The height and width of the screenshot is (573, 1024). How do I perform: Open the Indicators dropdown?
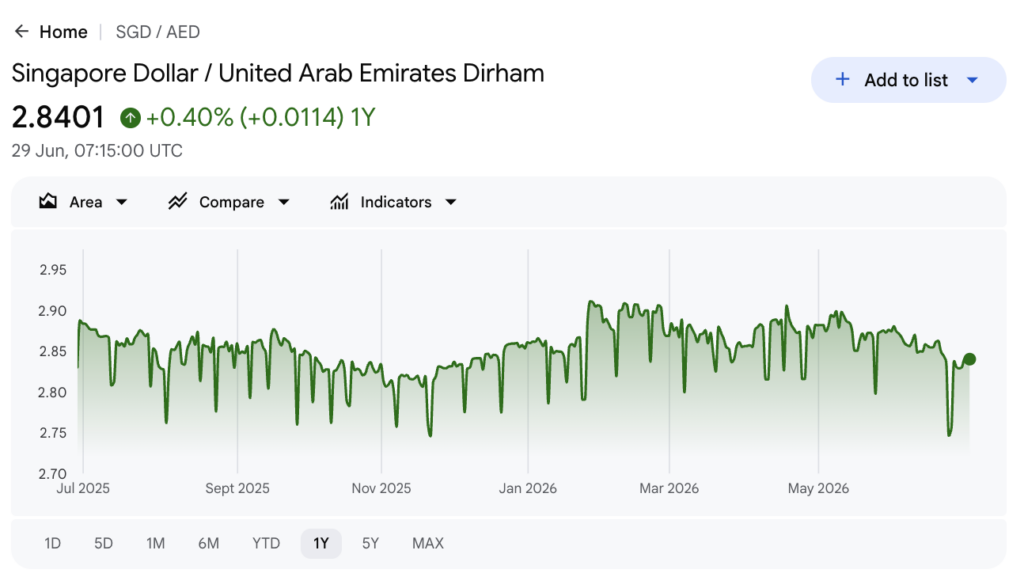click(x=451, y=202)
